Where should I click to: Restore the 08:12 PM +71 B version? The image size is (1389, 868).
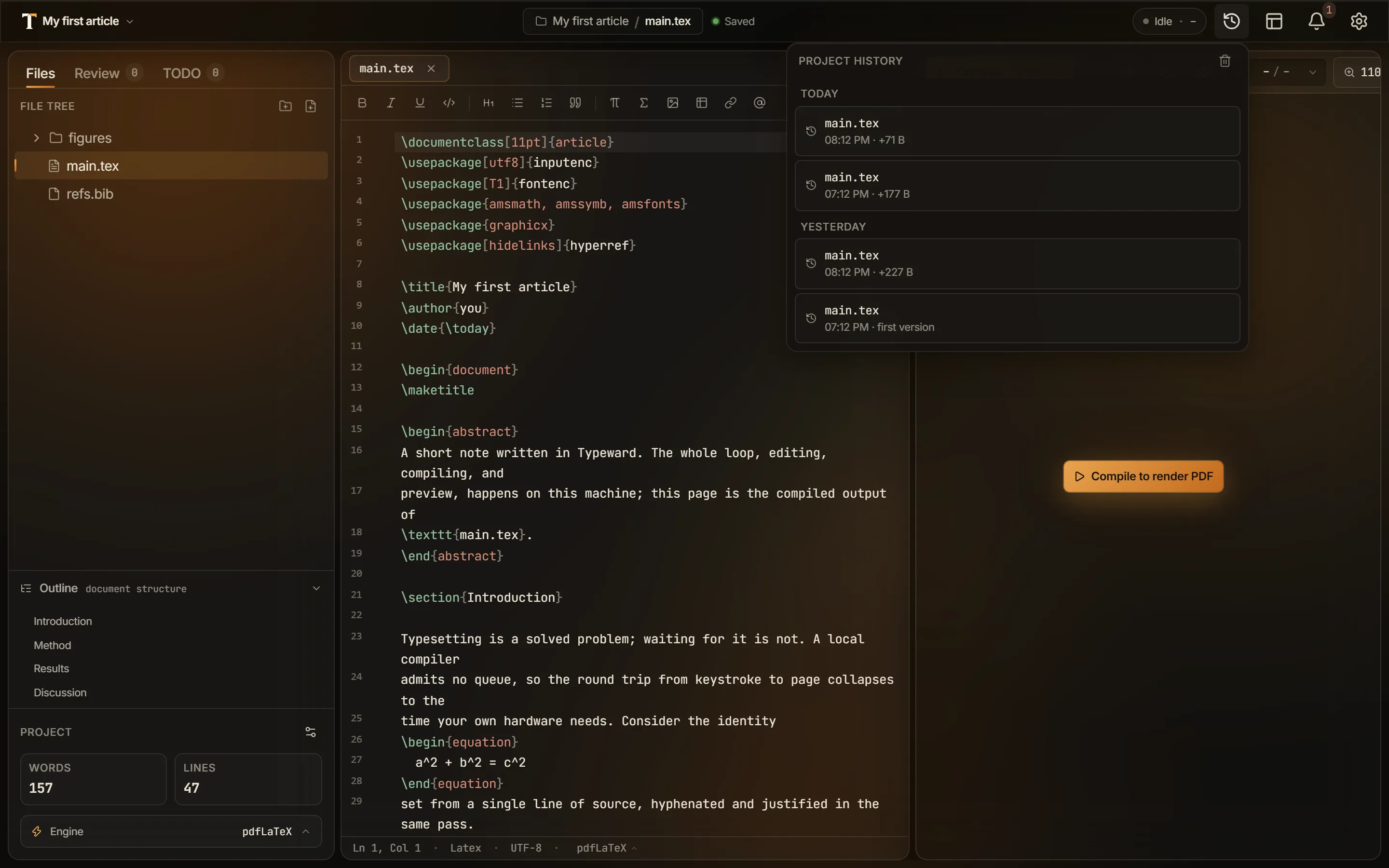tap(1017, 132)
